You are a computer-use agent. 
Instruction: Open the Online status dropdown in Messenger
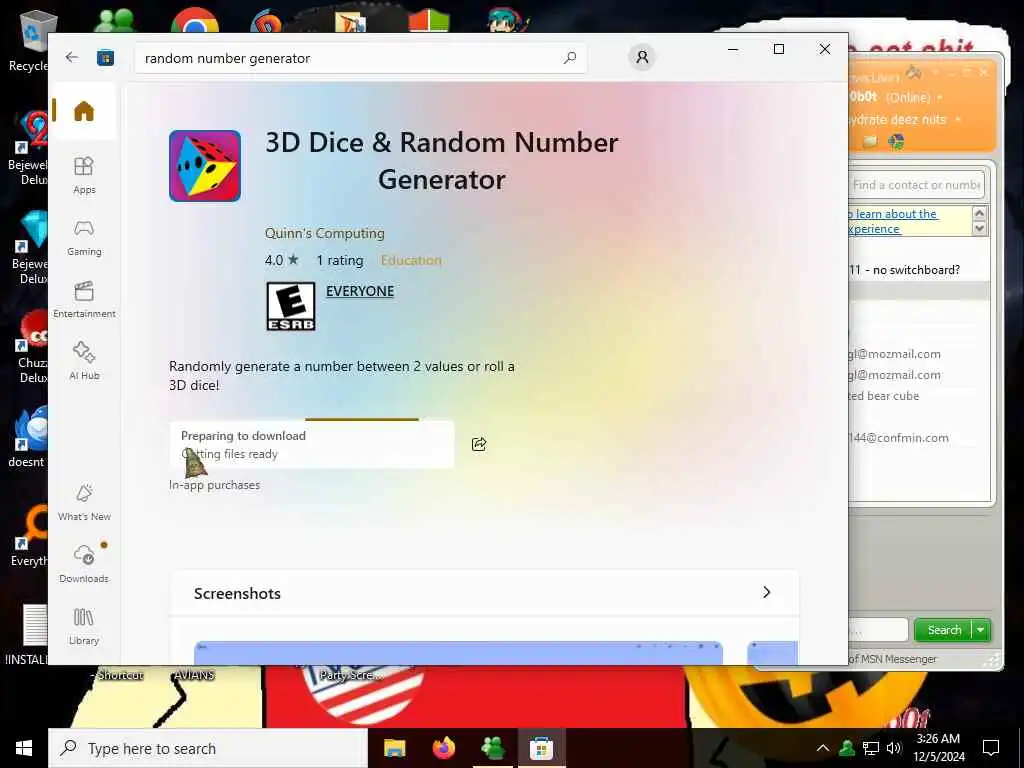tap(940, 97)
